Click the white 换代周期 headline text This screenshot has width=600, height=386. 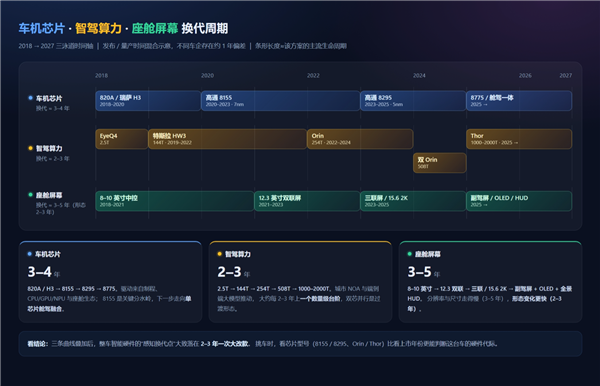(x=205, y=28)
